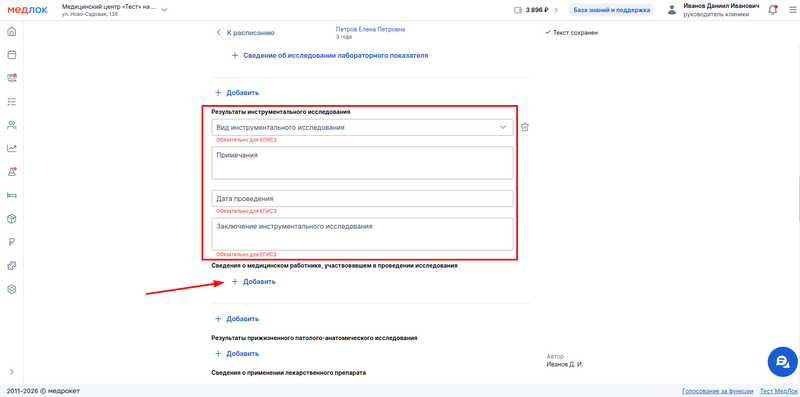Click Добавить under патолого-анатомического исследования
This screenshot has width=800, height=397.
coord(237,353)
